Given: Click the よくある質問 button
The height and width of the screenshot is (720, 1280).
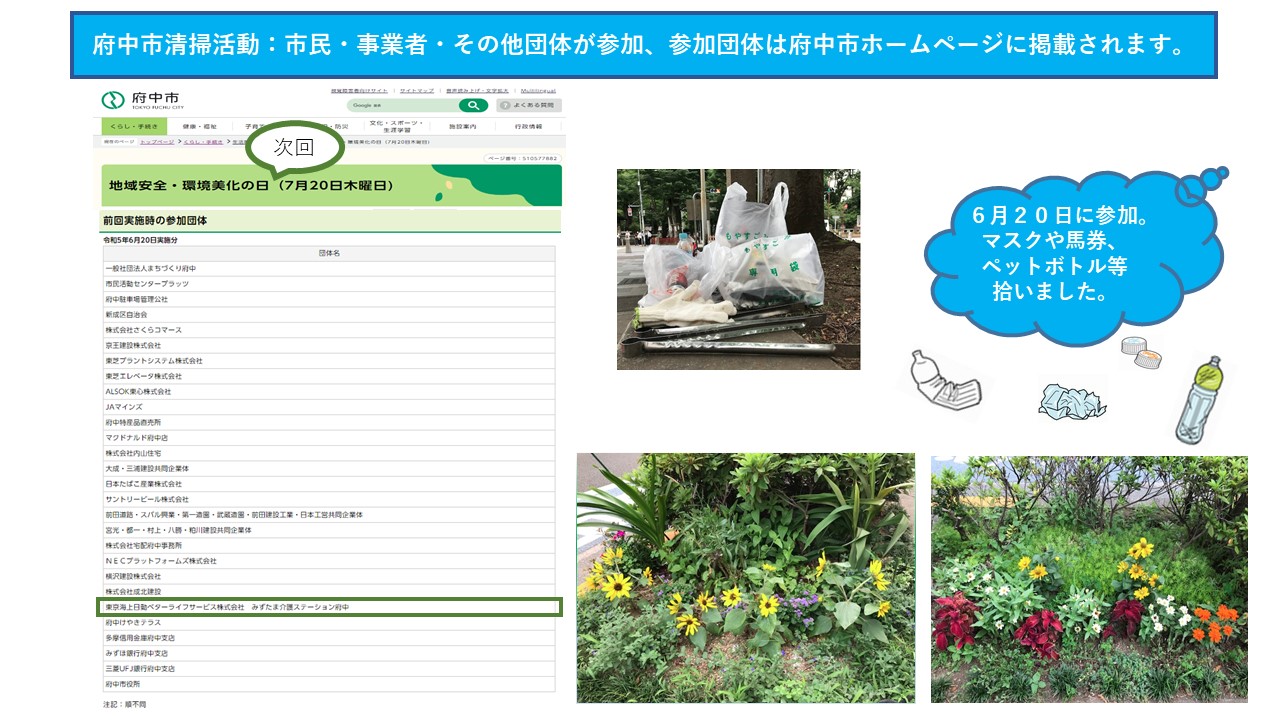Looking at the screenshot, I should 529,105.
